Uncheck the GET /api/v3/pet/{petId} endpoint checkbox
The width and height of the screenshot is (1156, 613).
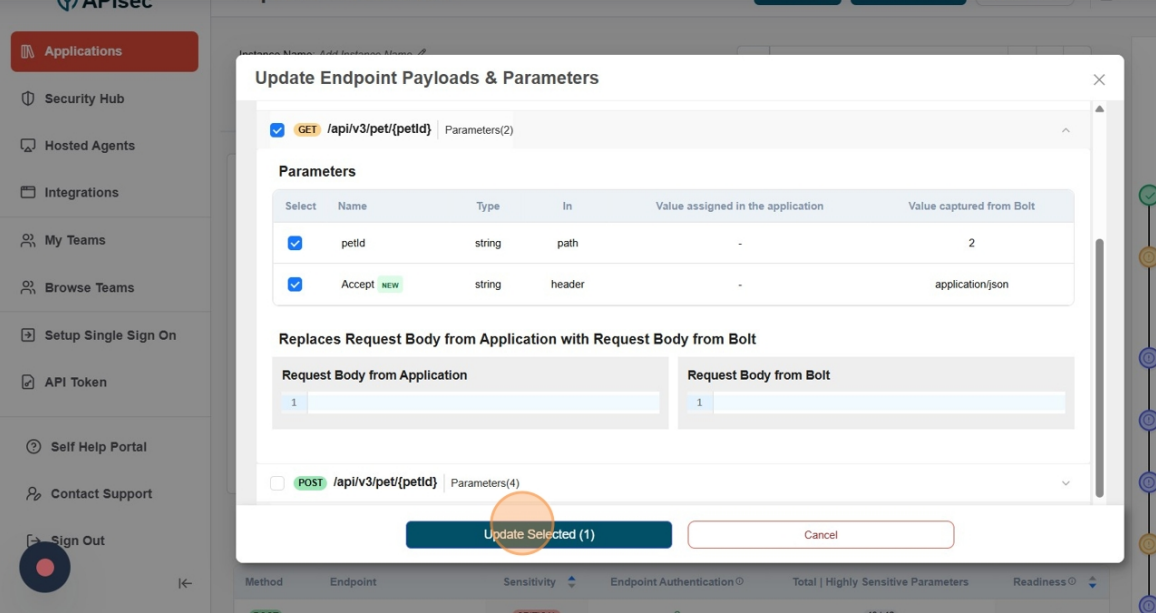click(x=277, y=130)
